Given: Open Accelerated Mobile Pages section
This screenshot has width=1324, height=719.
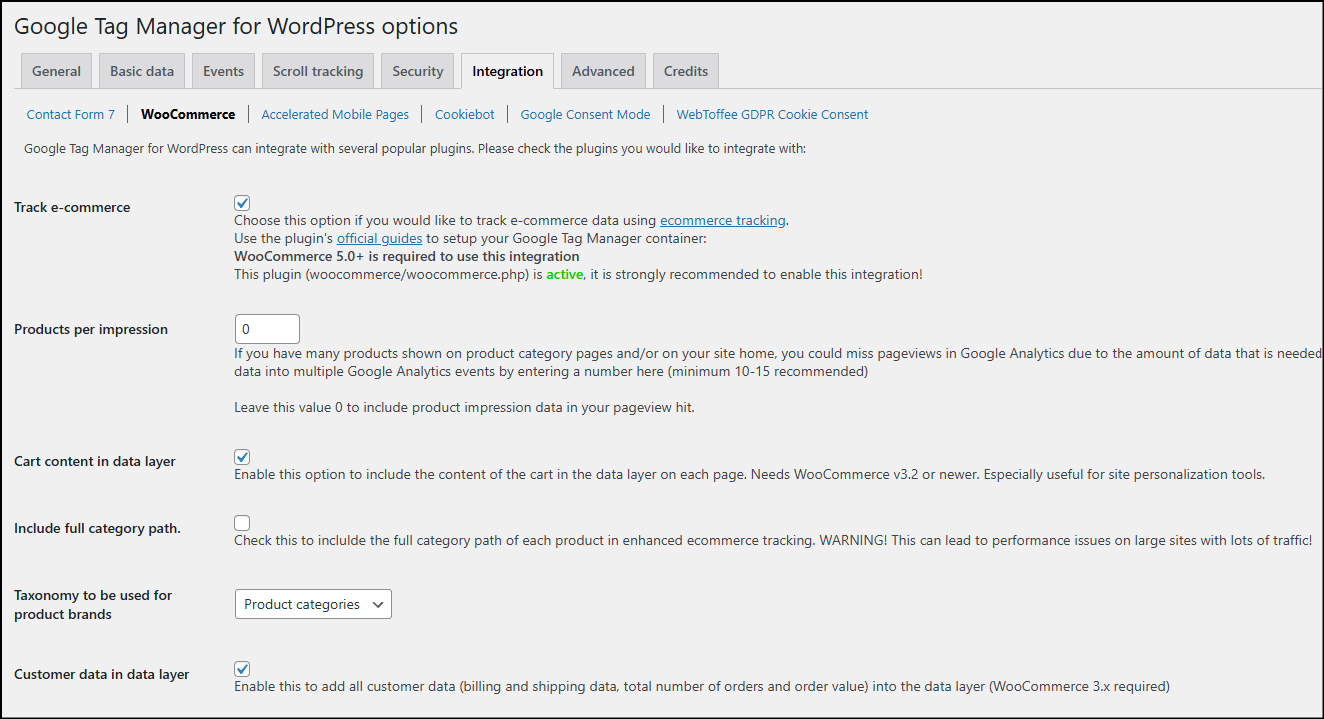Looking at the screenshot, I should 335,114.
